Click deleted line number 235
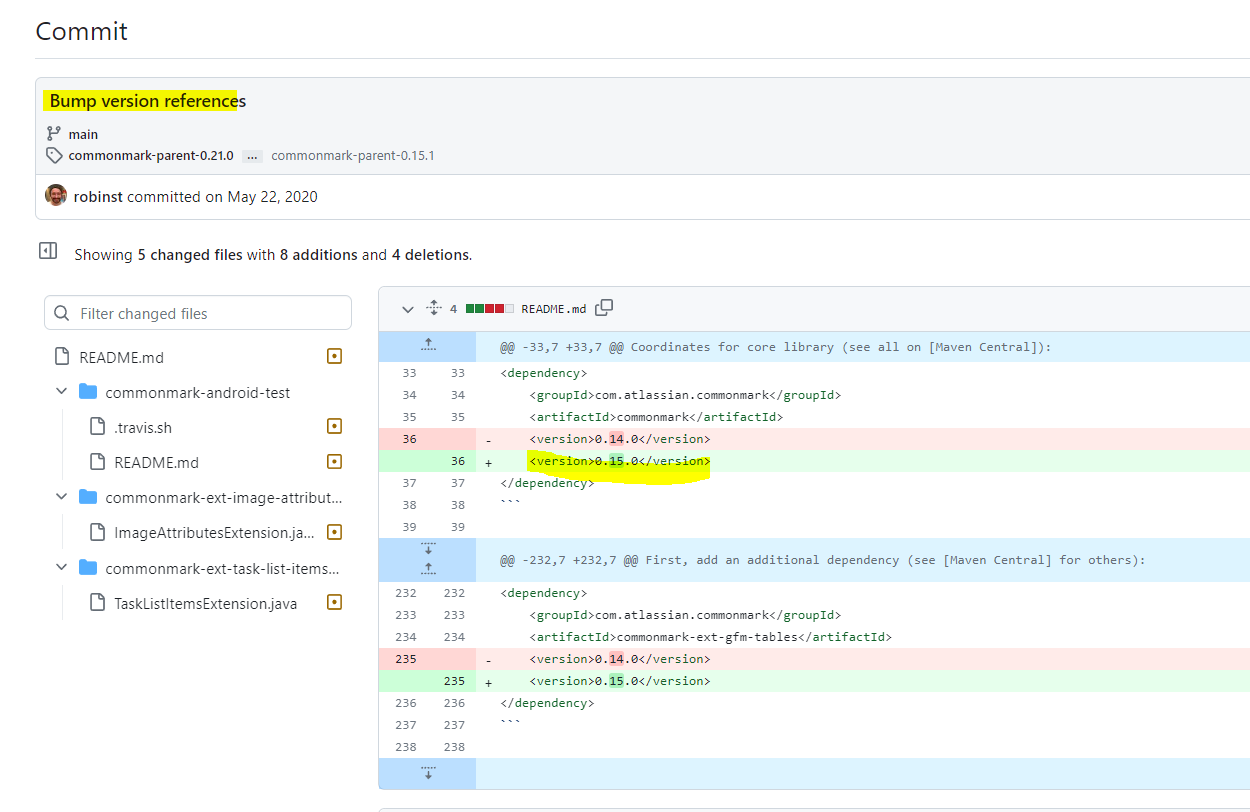The width and height of the screenshot is (1250, 812). pyautogui.click(x=405, y=659)
